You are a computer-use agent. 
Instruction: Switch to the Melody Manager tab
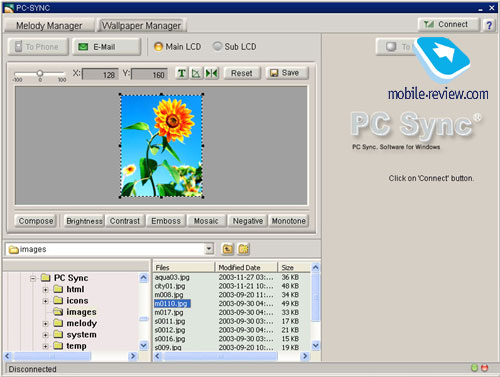49,26
